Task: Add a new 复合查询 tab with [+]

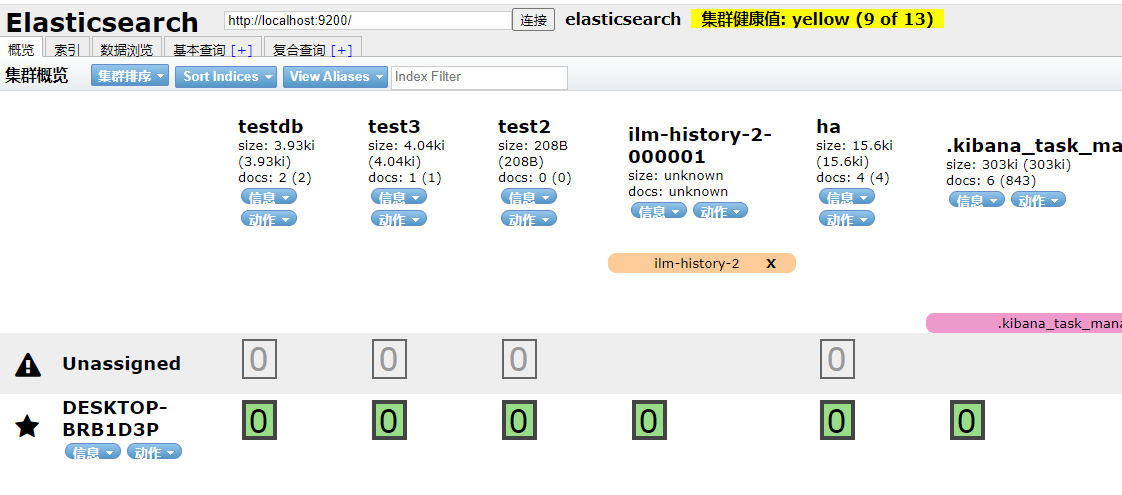Action: coord(342,50)
